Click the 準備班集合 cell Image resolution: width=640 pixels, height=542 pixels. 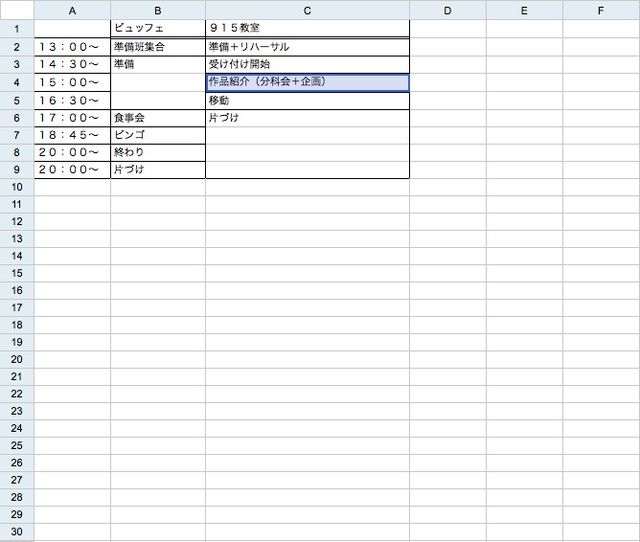point(158,47)
